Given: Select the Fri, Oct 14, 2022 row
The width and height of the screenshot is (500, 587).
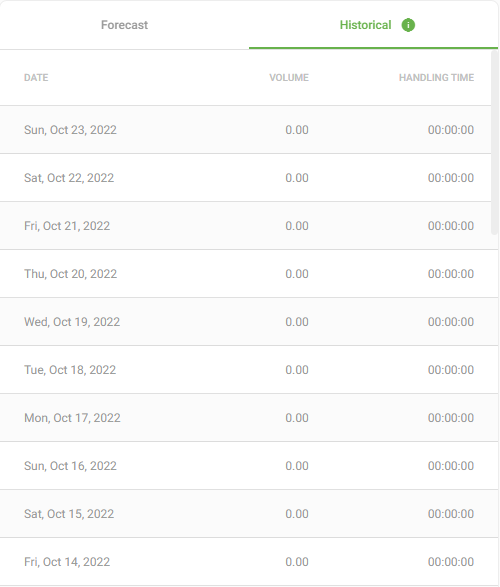Looking at the screenshot, I should pyautogui.click(x=249, y=562).
